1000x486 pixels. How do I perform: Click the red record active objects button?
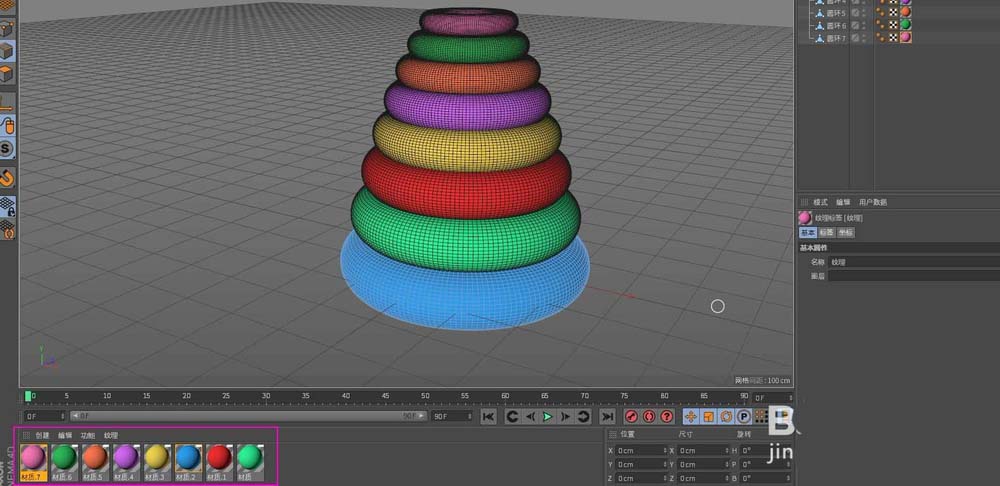[x=631, y=416]
